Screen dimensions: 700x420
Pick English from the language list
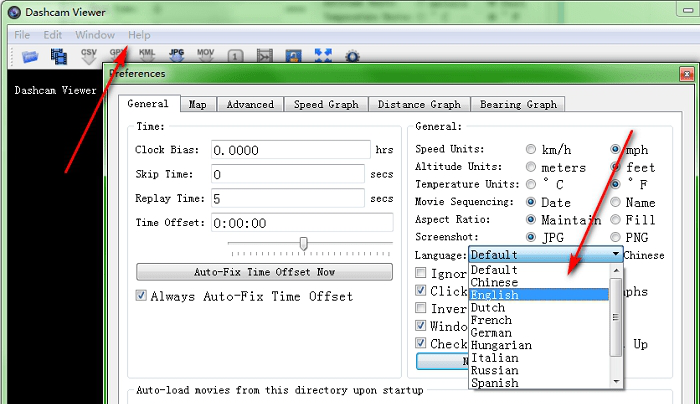tap(539, 295)
